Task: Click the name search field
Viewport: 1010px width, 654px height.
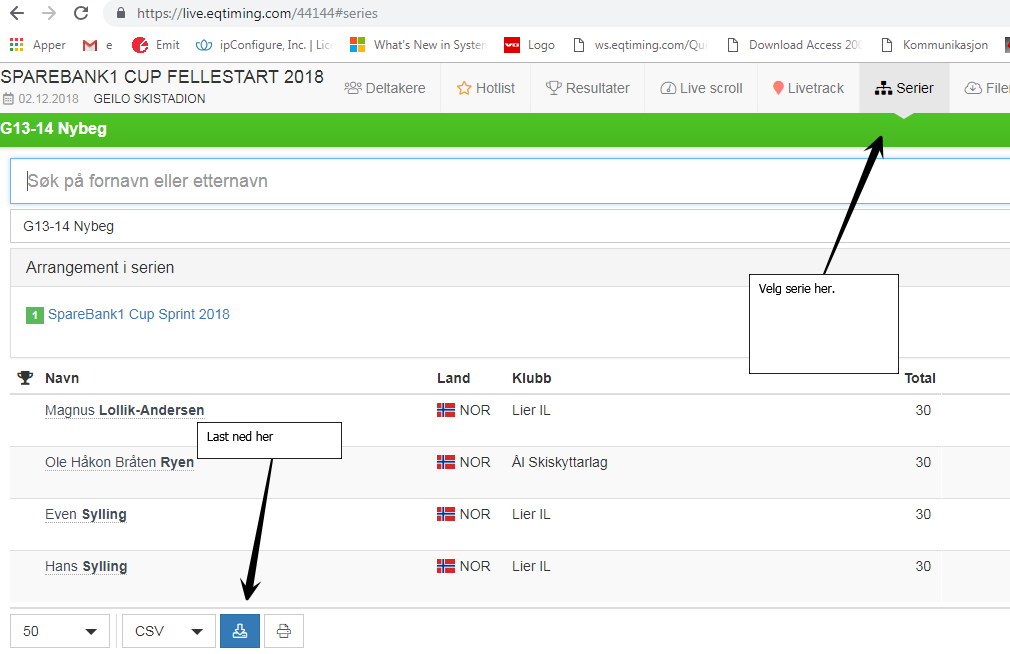Action: 510,181
